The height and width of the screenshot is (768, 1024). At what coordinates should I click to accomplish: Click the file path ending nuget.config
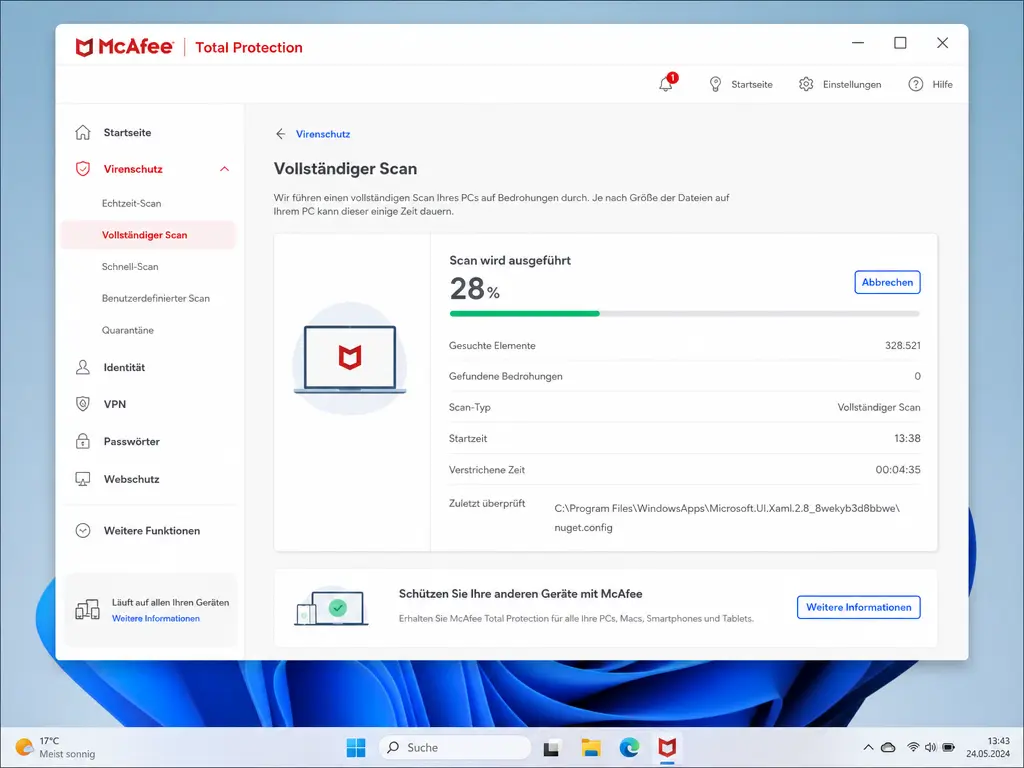[x=727, y=518]
